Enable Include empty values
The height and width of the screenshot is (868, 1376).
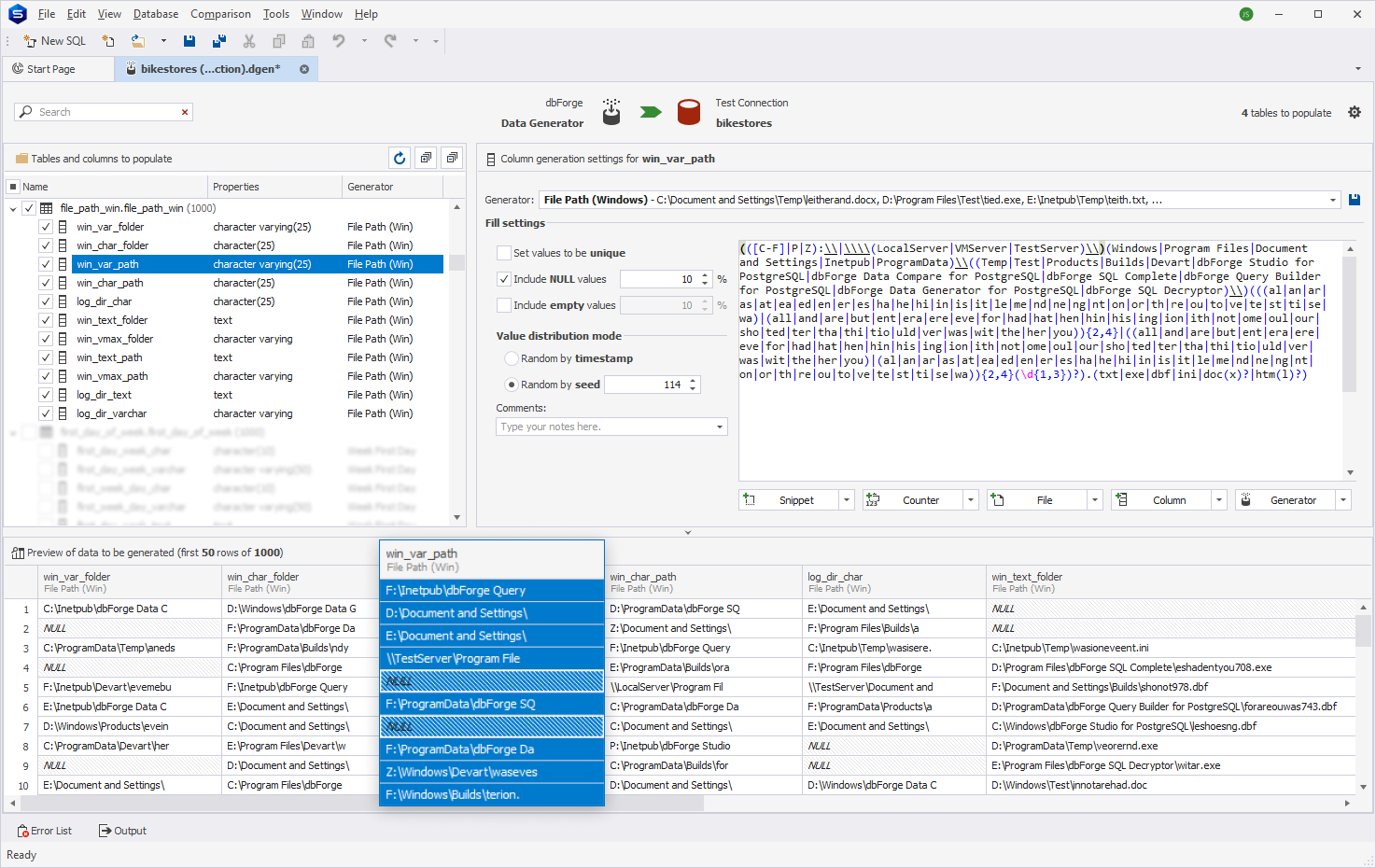point(504,305)
